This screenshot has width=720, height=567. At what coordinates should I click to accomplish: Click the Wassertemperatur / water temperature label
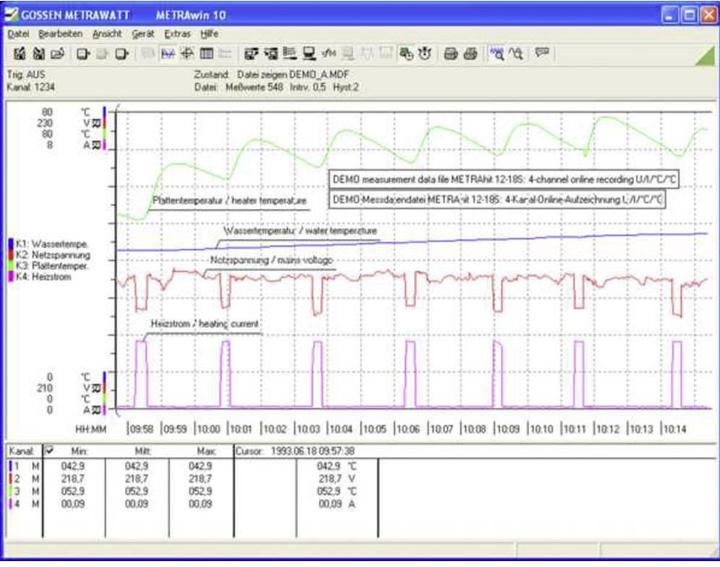pyautogui.click(x=300, y=231)
